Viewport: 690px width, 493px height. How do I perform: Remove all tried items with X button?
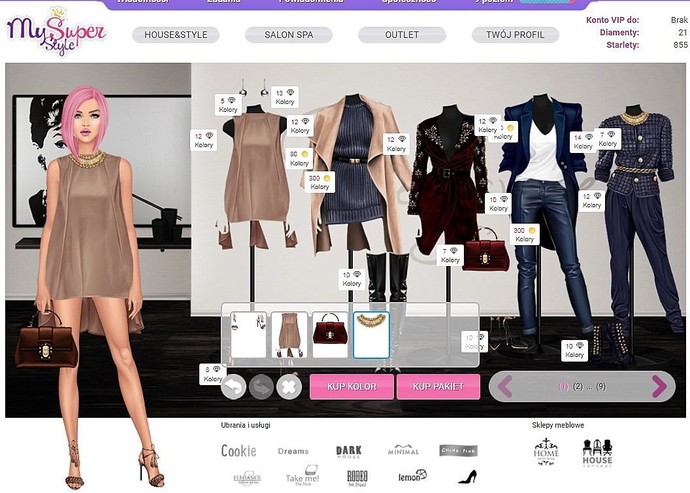[289, 387]
